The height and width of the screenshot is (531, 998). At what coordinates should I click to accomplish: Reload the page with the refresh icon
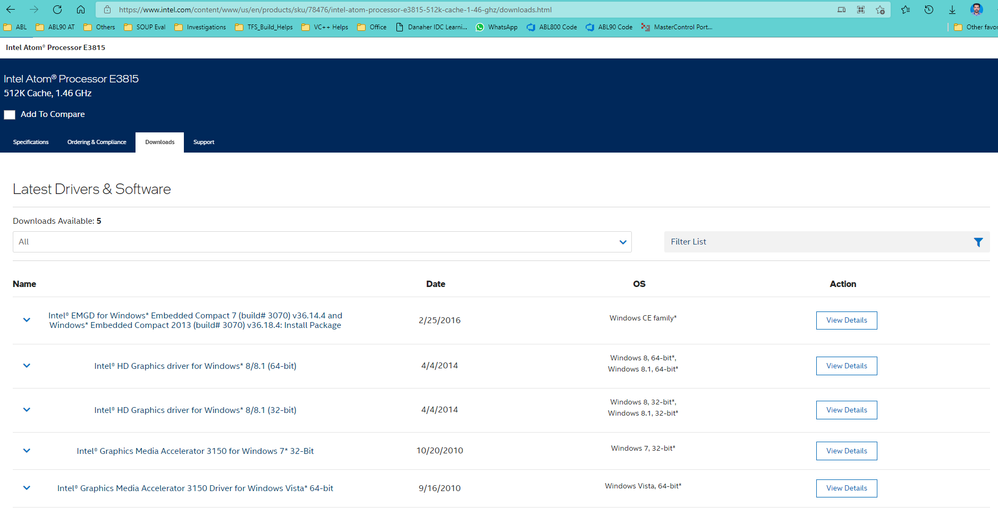57,9
